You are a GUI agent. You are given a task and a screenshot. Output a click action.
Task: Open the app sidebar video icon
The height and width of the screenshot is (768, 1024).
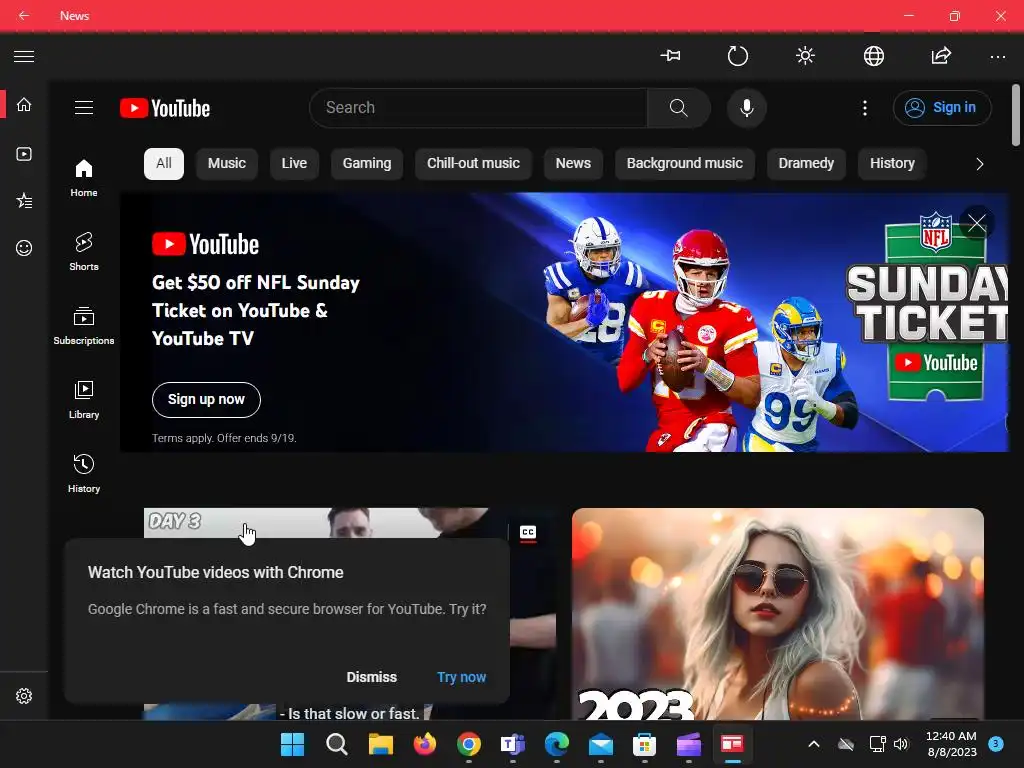(x=24, y=154)
